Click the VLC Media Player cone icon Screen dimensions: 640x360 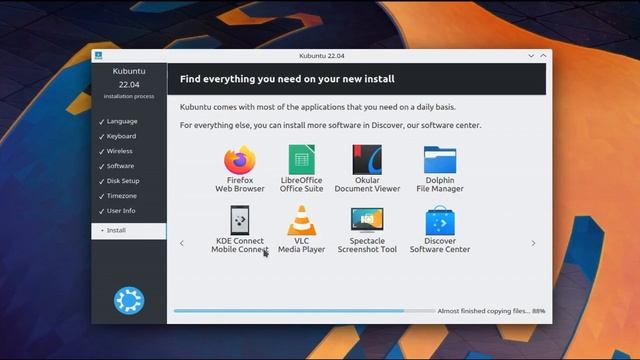click(x=302, y=220)
